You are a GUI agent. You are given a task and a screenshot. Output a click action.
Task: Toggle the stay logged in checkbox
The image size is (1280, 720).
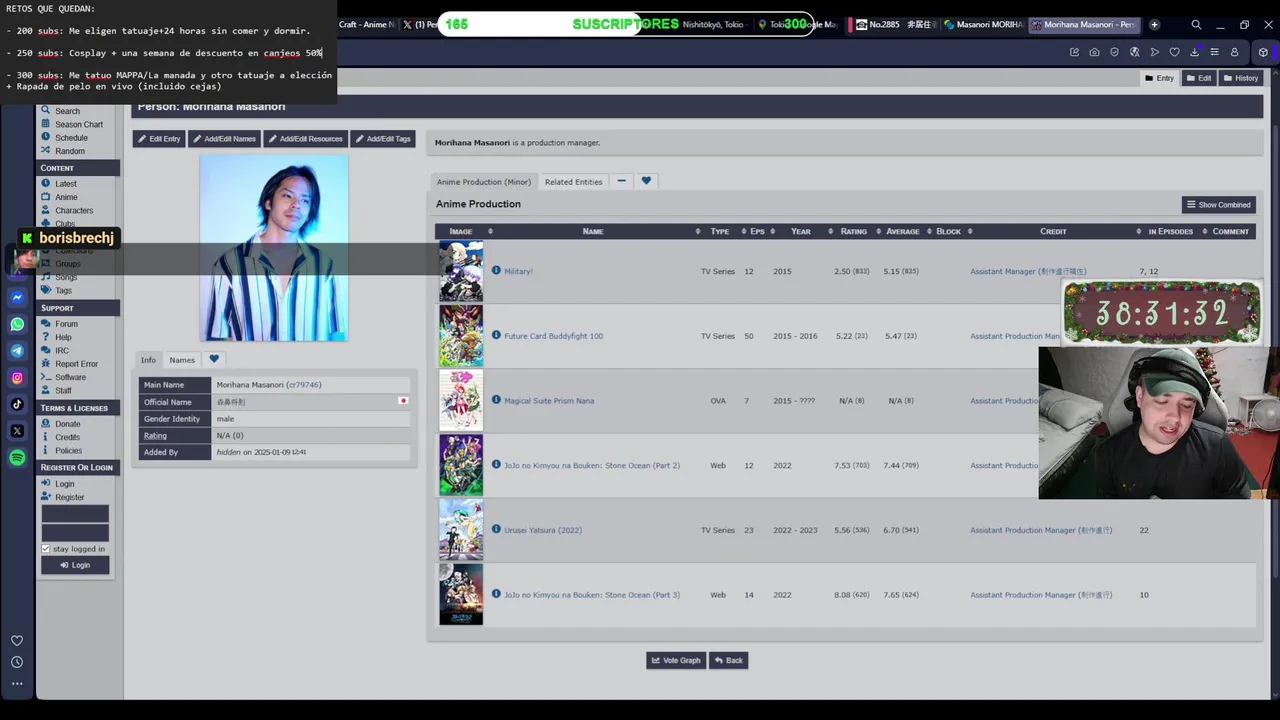point(46,548)
